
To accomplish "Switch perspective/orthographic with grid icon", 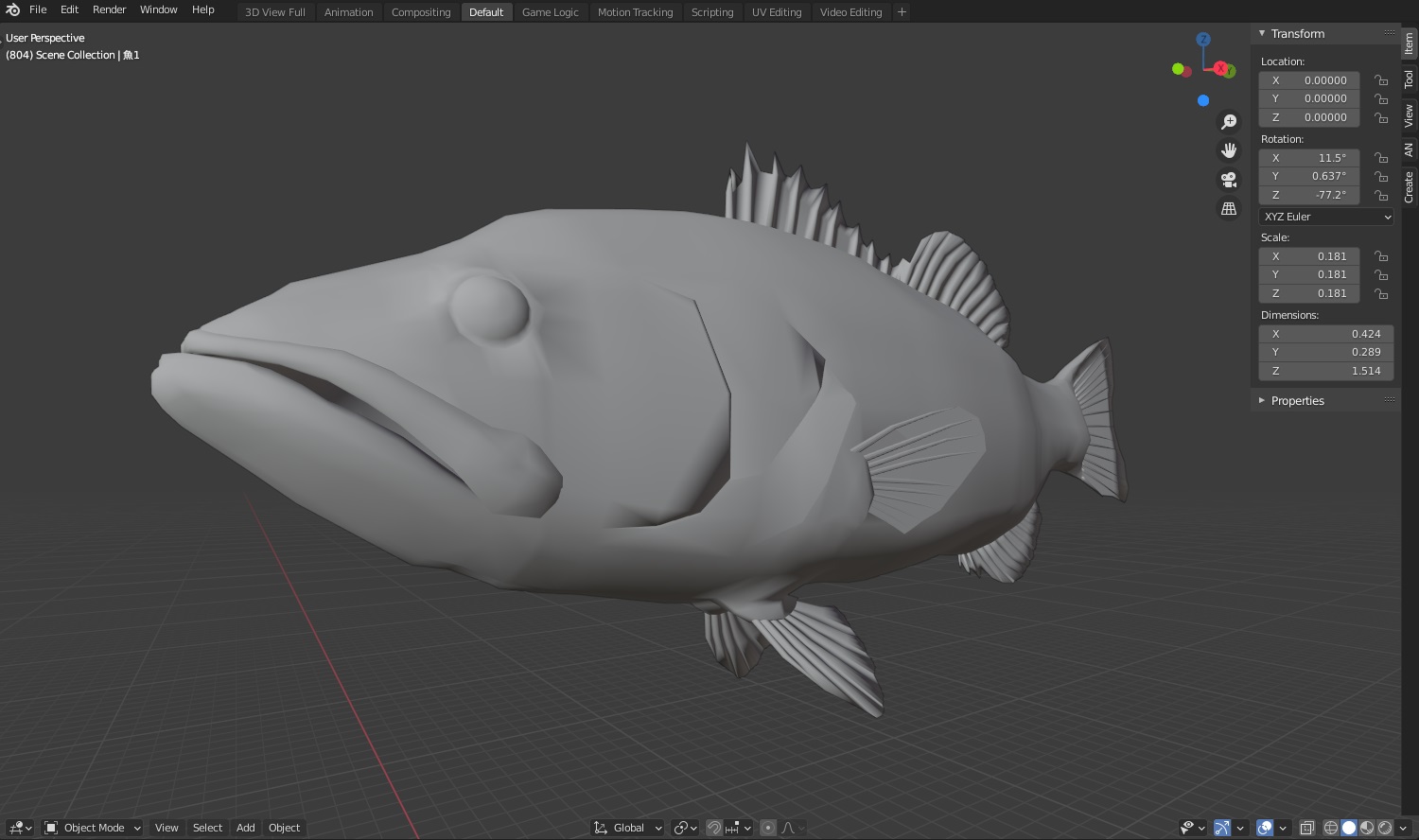I will pos(1229,209).
